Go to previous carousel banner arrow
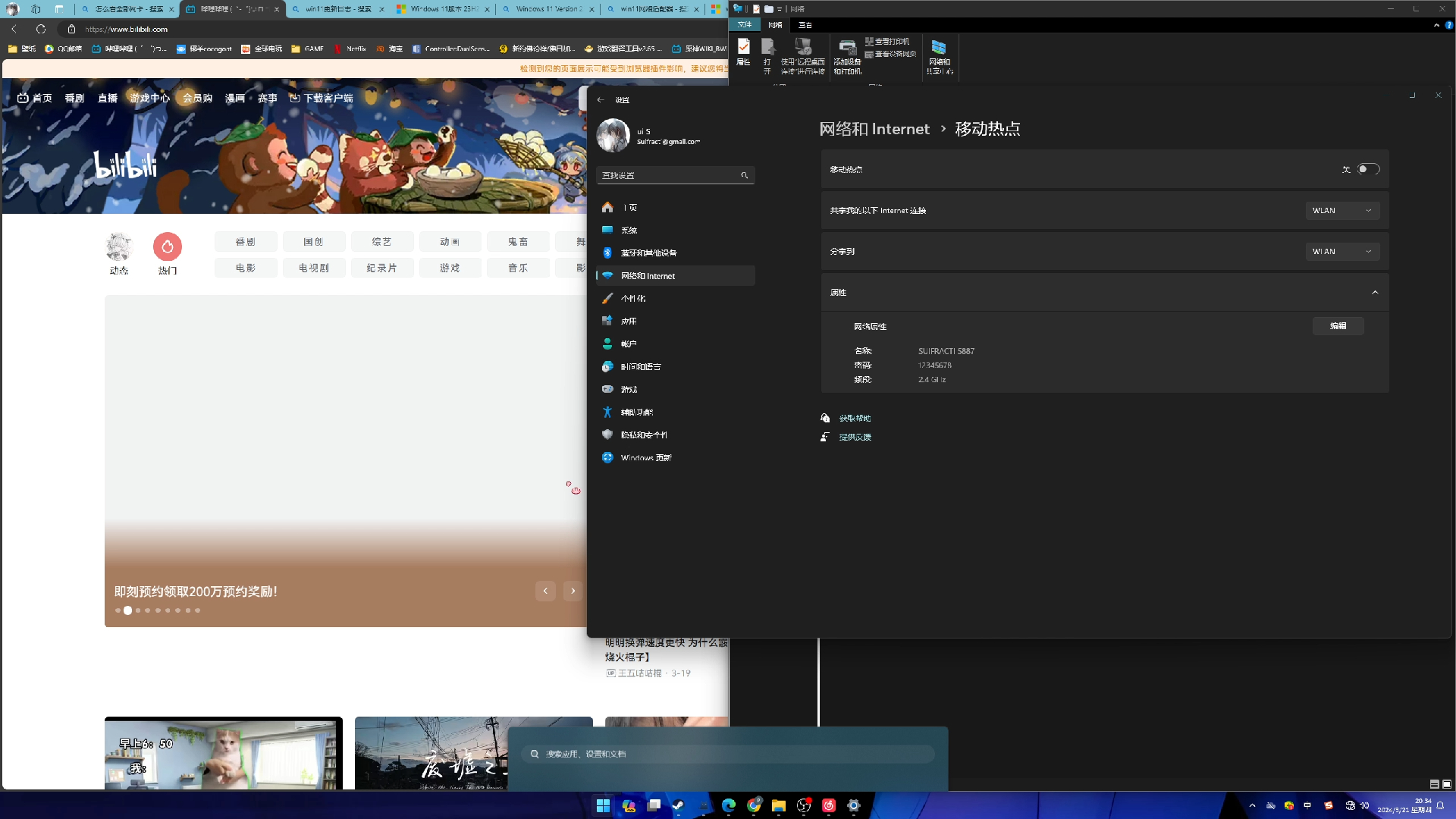The width and height of the screenshot is (1456, 819). tap(545, 591)
